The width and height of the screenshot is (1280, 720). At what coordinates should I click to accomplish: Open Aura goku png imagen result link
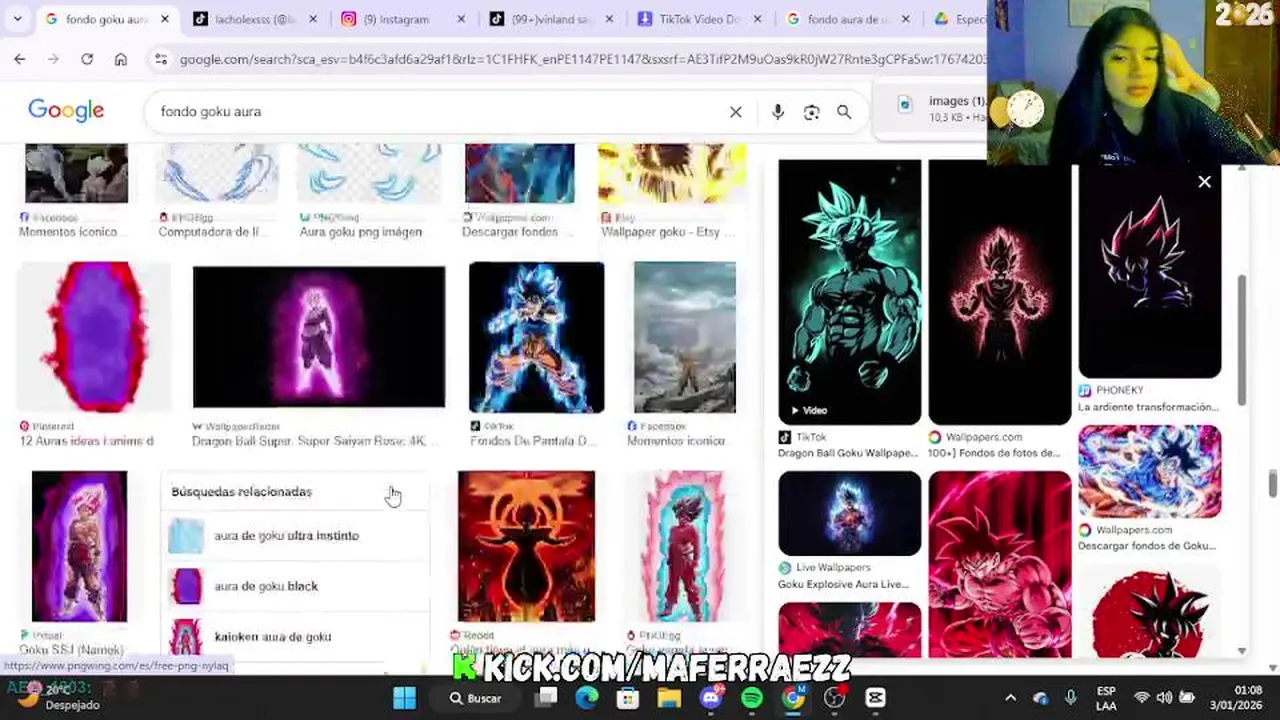click(360, 232)
